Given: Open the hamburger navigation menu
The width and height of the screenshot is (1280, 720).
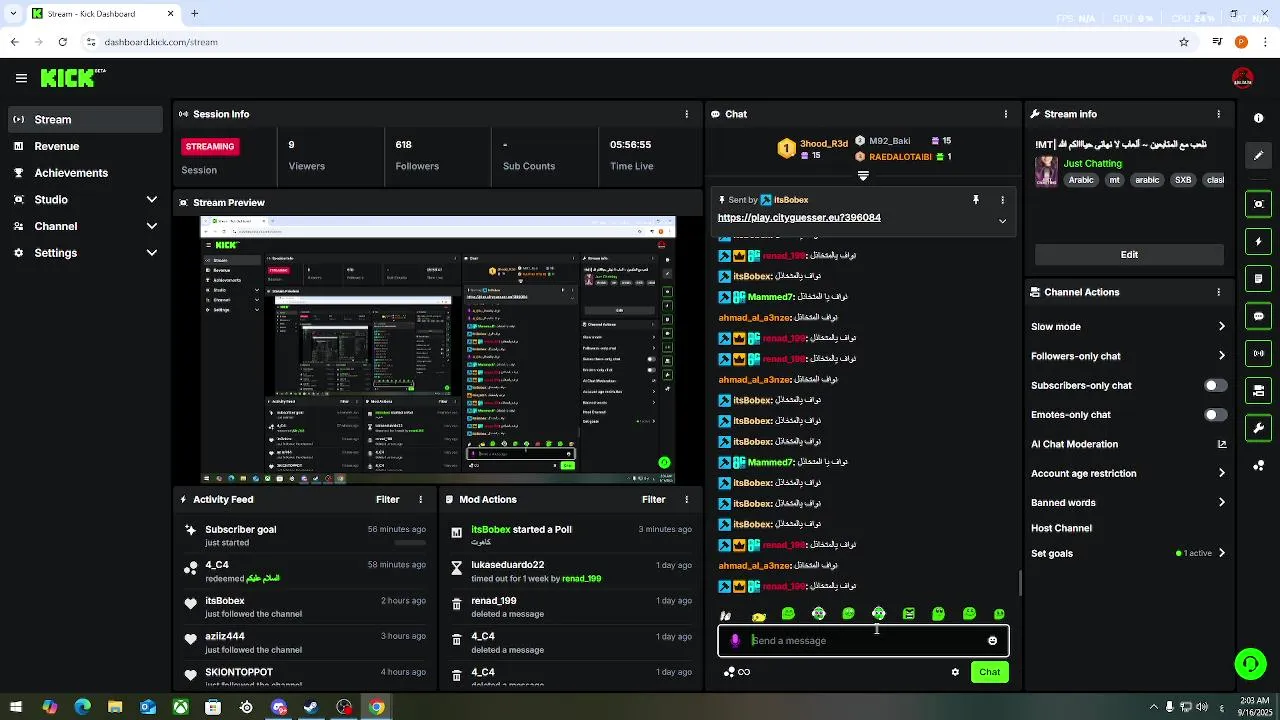Looking at the screenshot, I should coord(21,78).
